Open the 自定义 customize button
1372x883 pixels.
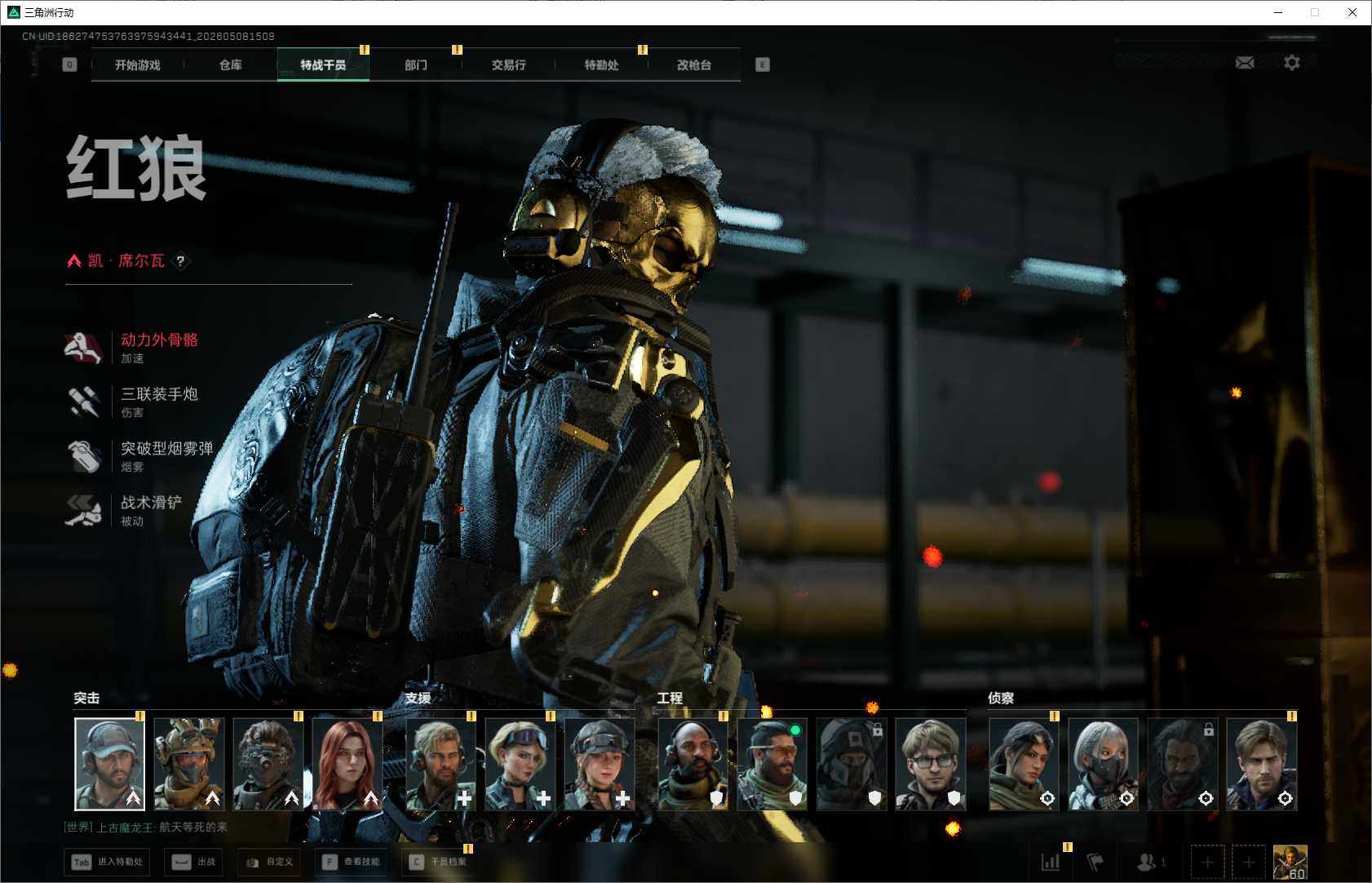tap(268, 862)
